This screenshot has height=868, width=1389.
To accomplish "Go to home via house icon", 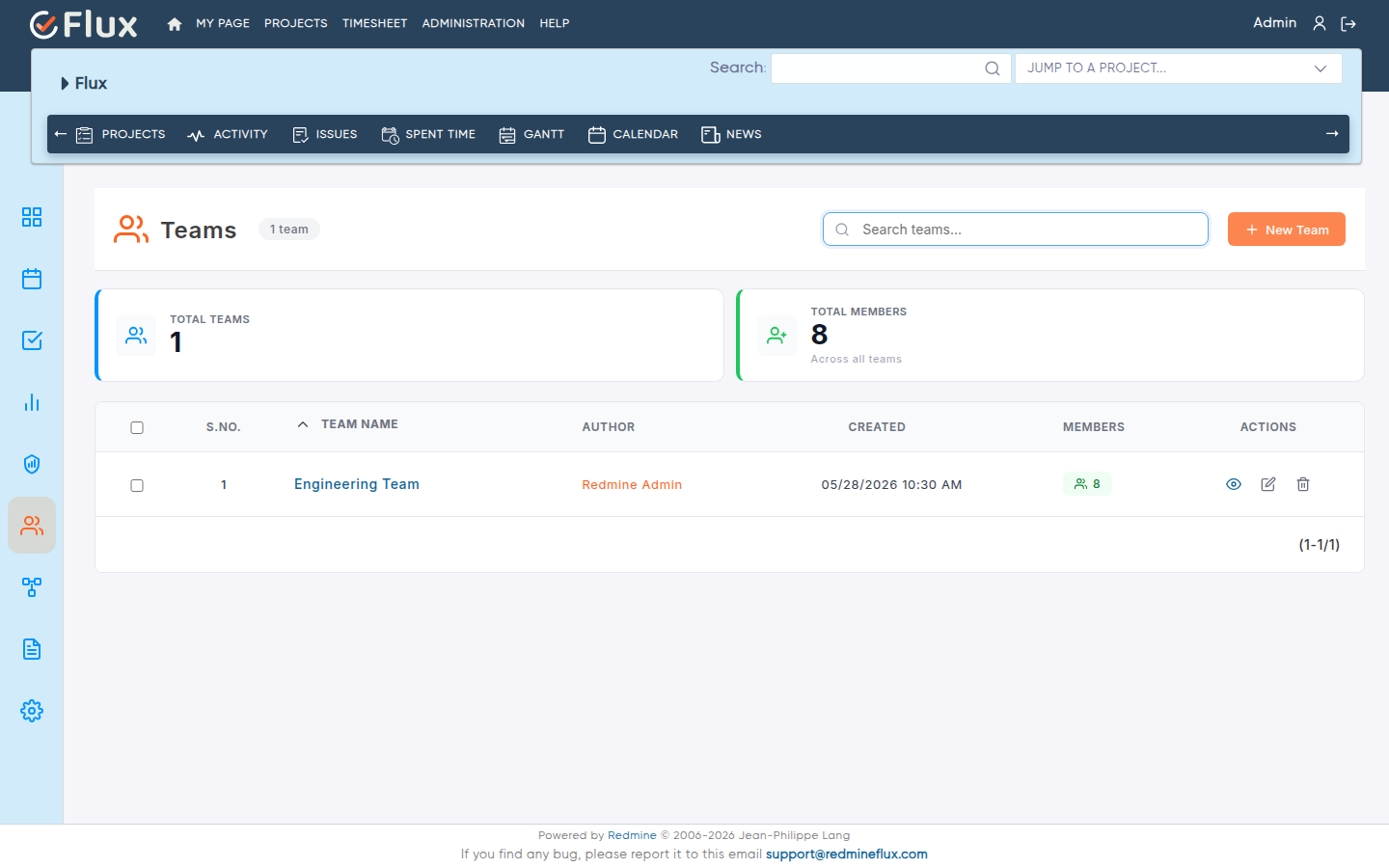I will [175, 24].
